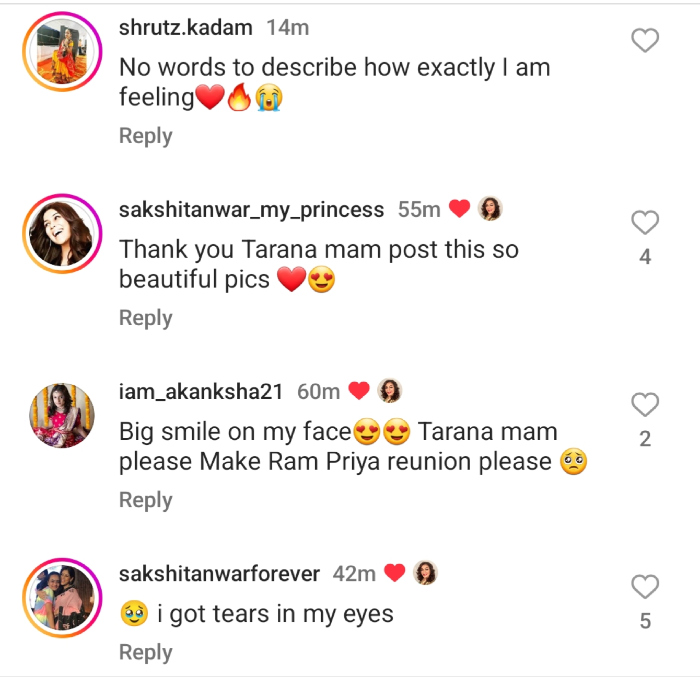The height and width of the screenshot is (677, 700).
Task: View the 5 likes count on sakshitanwarforever's comment
Action: point(646,621)
